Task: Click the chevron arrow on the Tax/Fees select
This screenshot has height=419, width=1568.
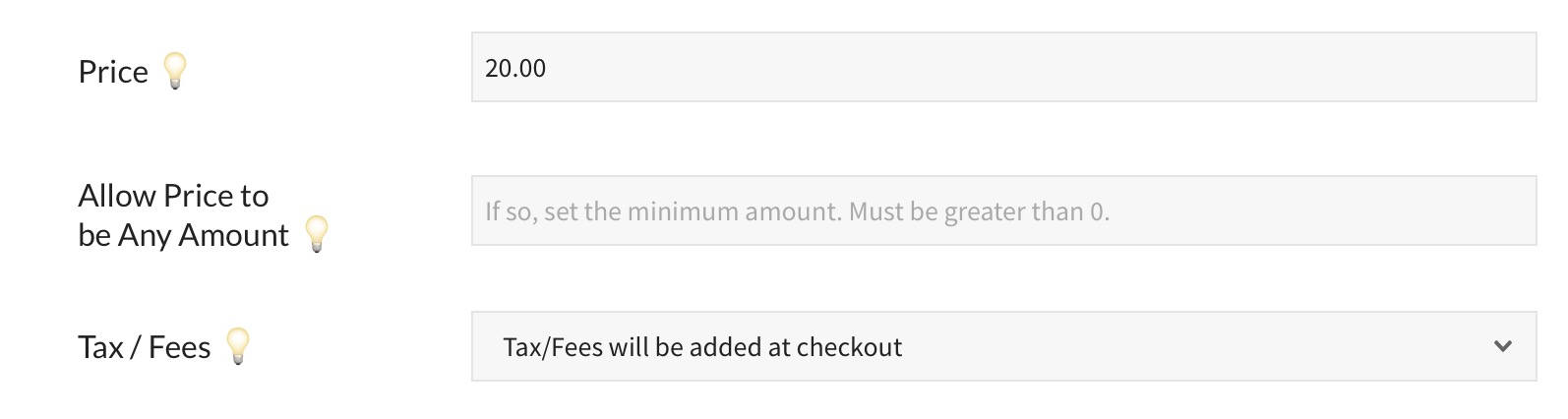Action: tap(1502, 346)
